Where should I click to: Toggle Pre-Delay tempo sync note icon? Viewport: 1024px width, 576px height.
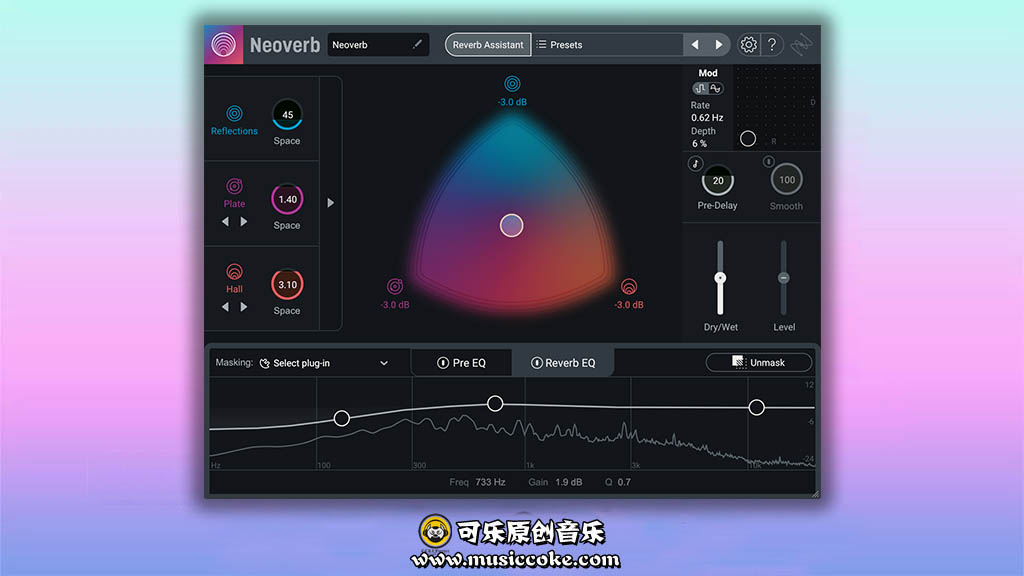[695, 163]
